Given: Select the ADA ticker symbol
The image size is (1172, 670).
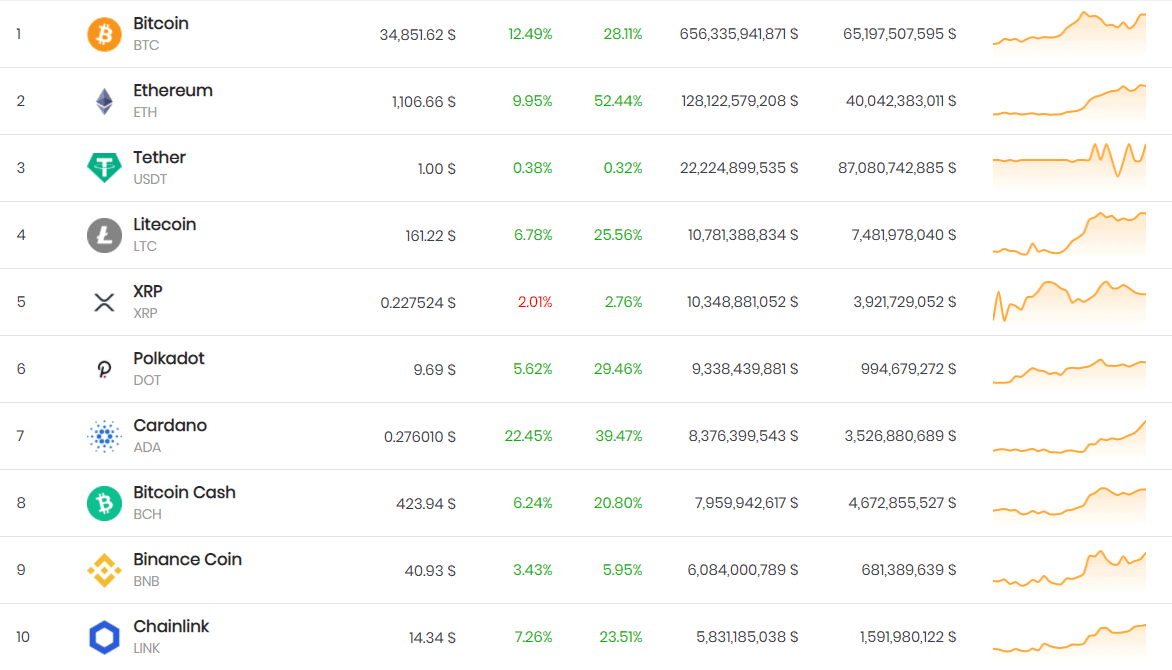Looking at the screenshot, I should (146, 447).
